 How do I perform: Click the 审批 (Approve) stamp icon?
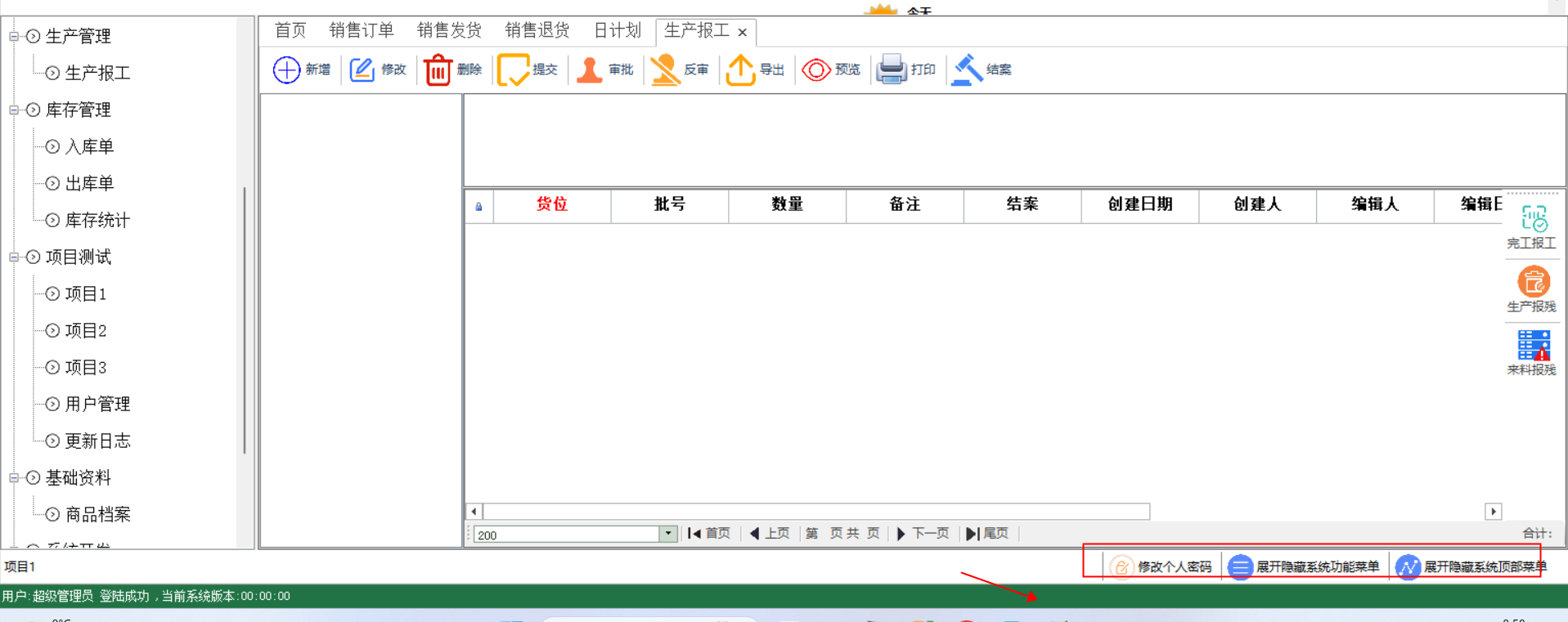[589, 70]
